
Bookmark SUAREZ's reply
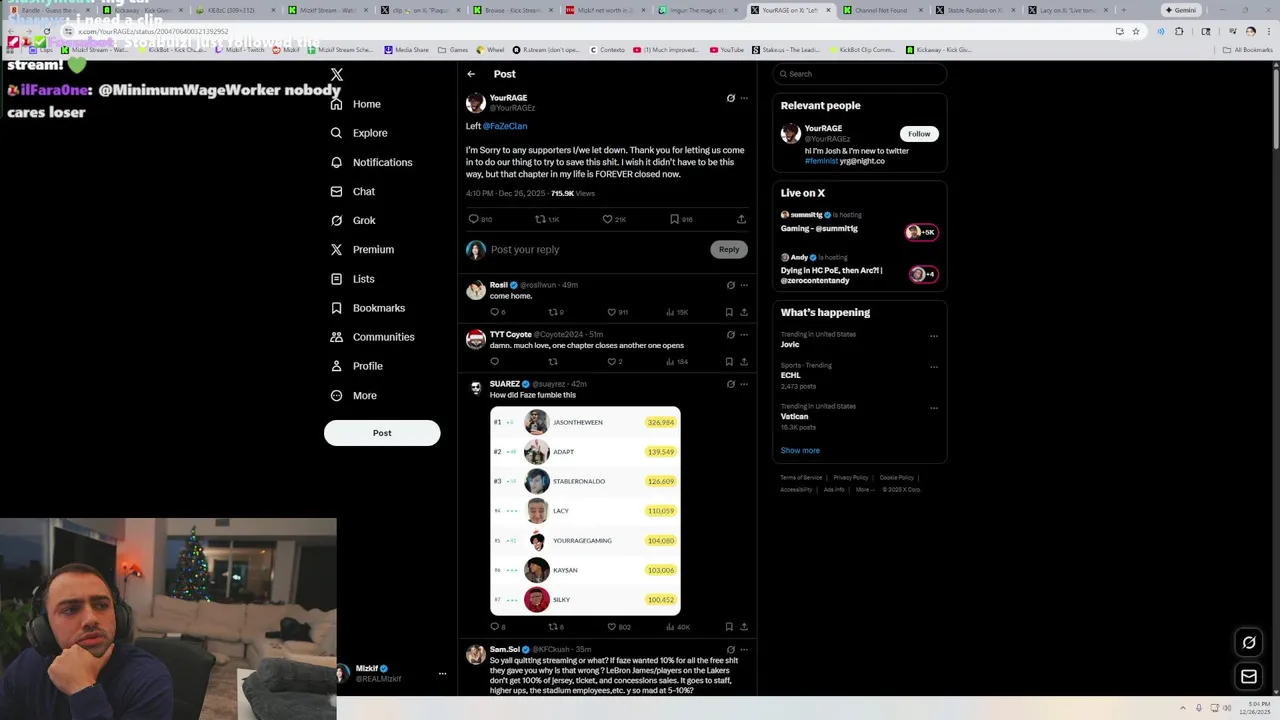tap(729, 627)
